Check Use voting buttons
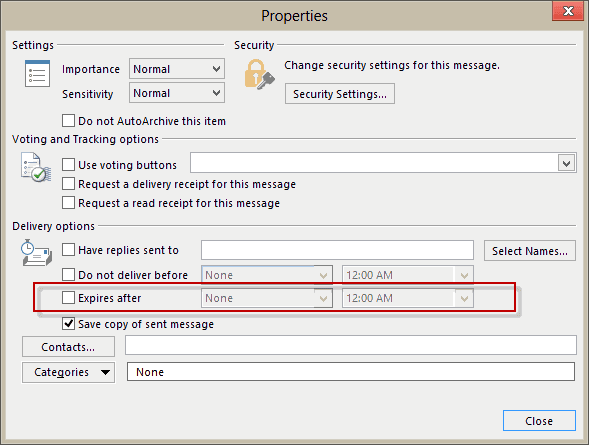Screen dimensions: 589x445 pos(68,164)
